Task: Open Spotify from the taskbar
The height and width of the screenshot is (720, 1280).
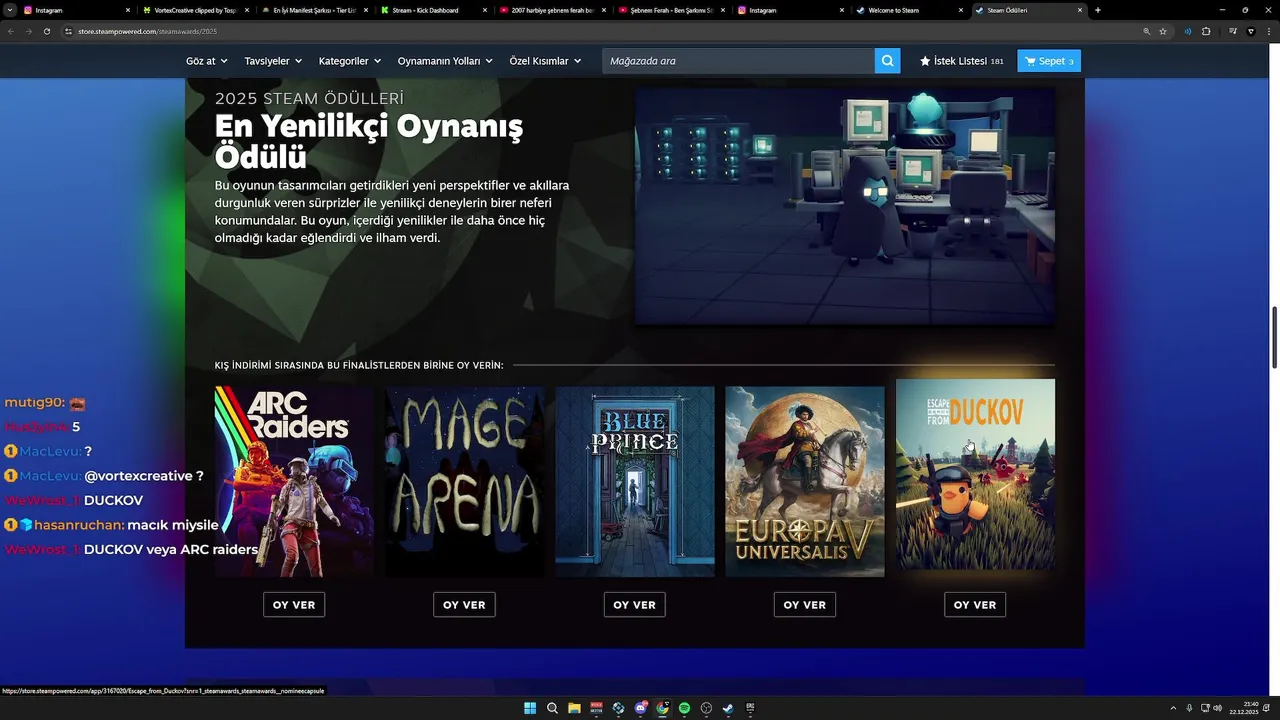Action: point(684,708)
